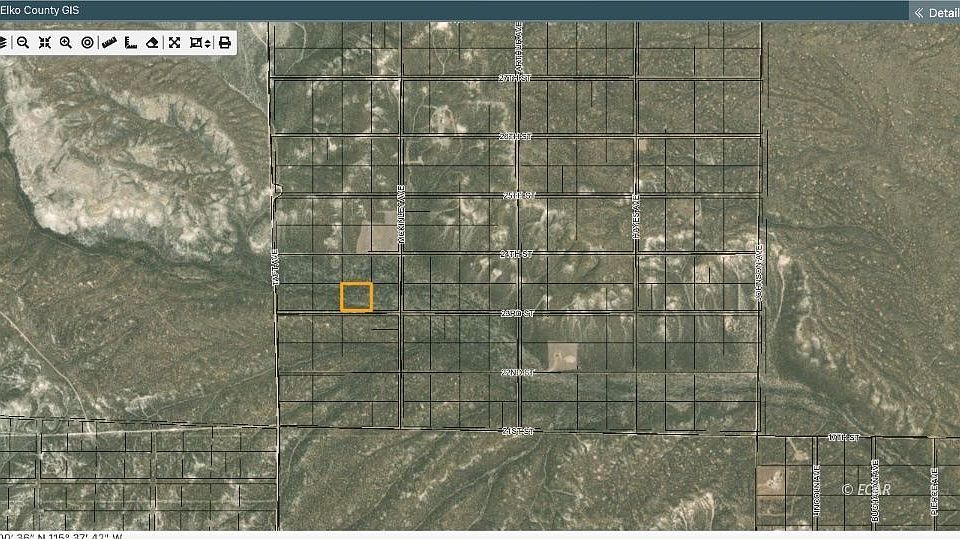Click the coordinates readout at bottom
Image resolution: width=960 pixels, height=539 pixels.
(61, 536)
